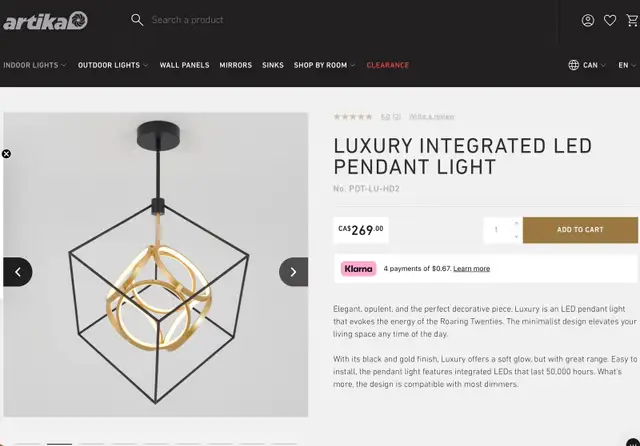Open the Wall Panels menu item
Image resolution: width=640 pixels, height=446 pixels.
click(184, 65)
